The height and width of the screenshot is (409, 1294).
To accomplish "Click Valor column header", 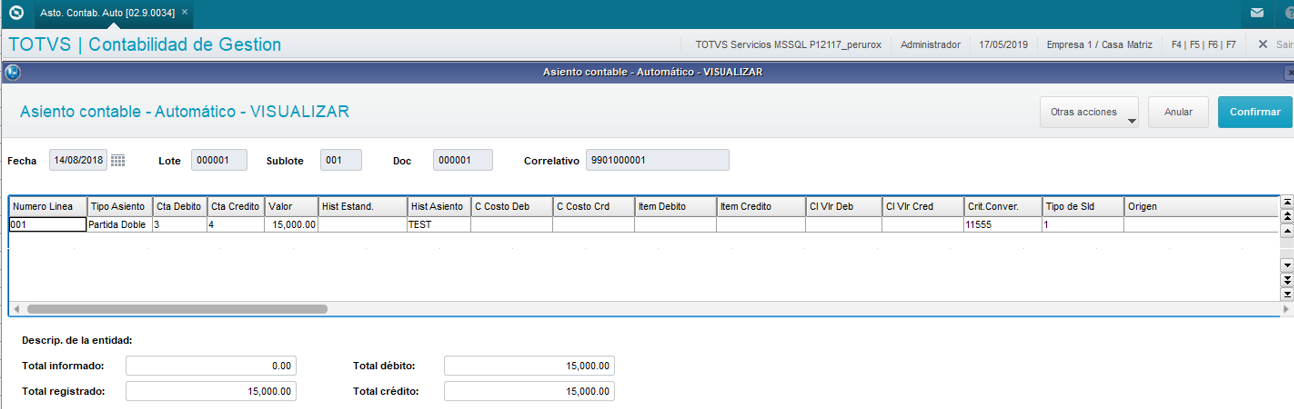I will [292, 206].
